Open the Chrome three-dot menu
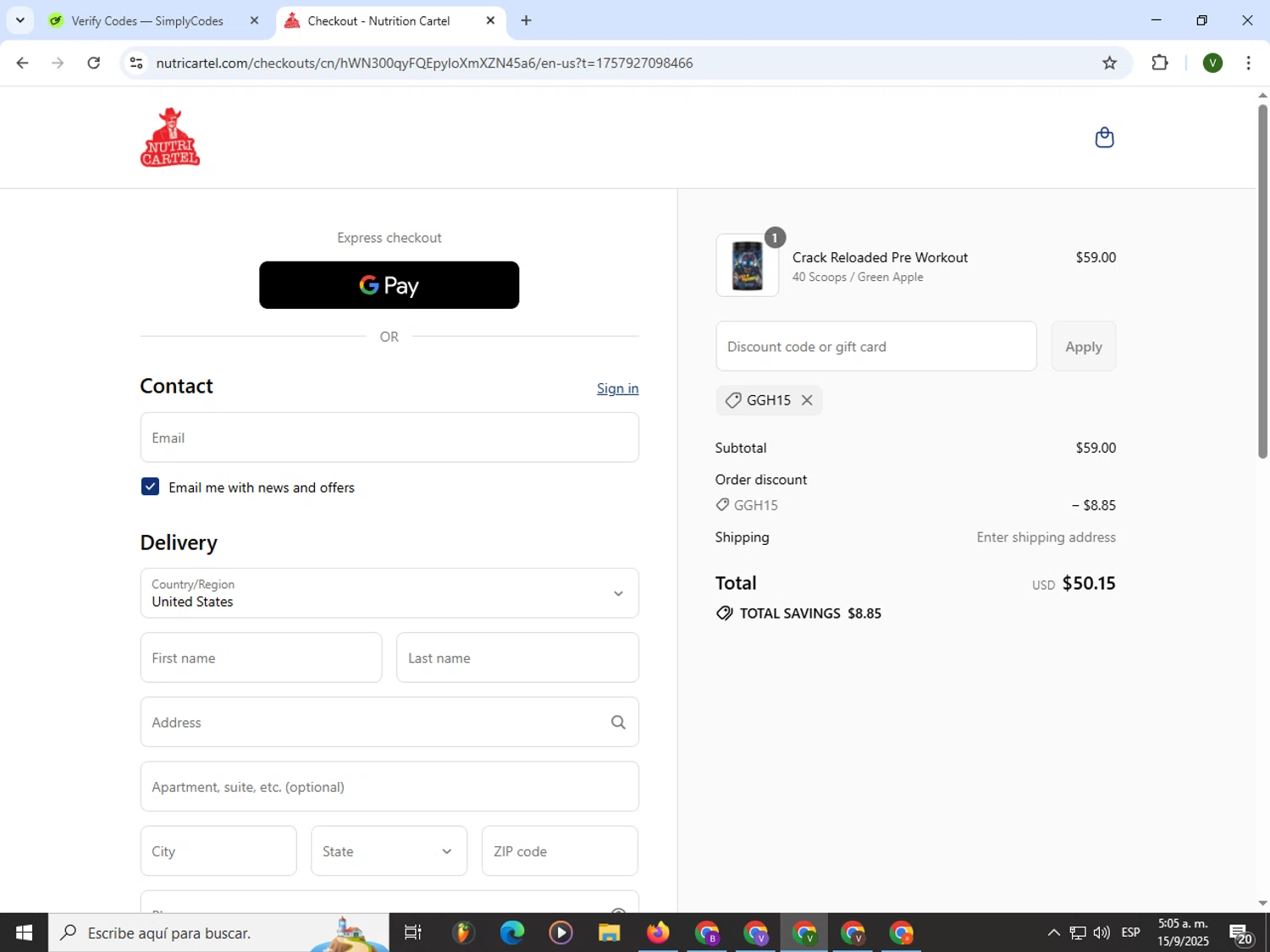 (x=1248, y=63)
